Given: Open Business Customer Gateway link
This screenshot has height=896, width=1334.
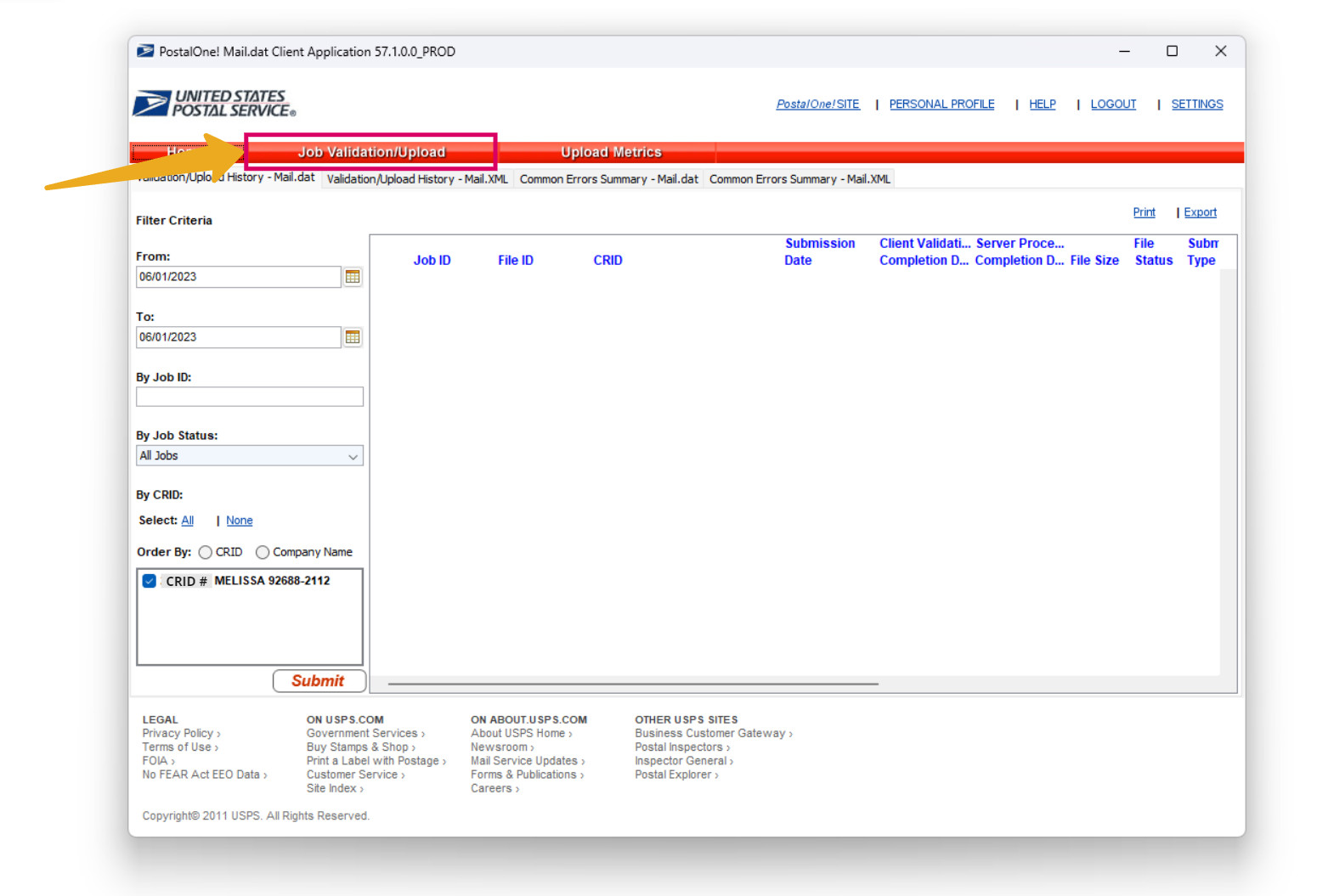Looking at the screenshot, I should click(x=713, y=734).
